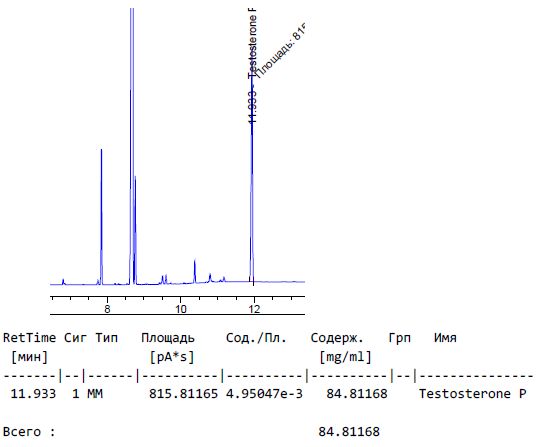Screen dimensions: 541x447
Task: Select the axis tick label 12
Action: pyautogui.click(x=254, y=308)
